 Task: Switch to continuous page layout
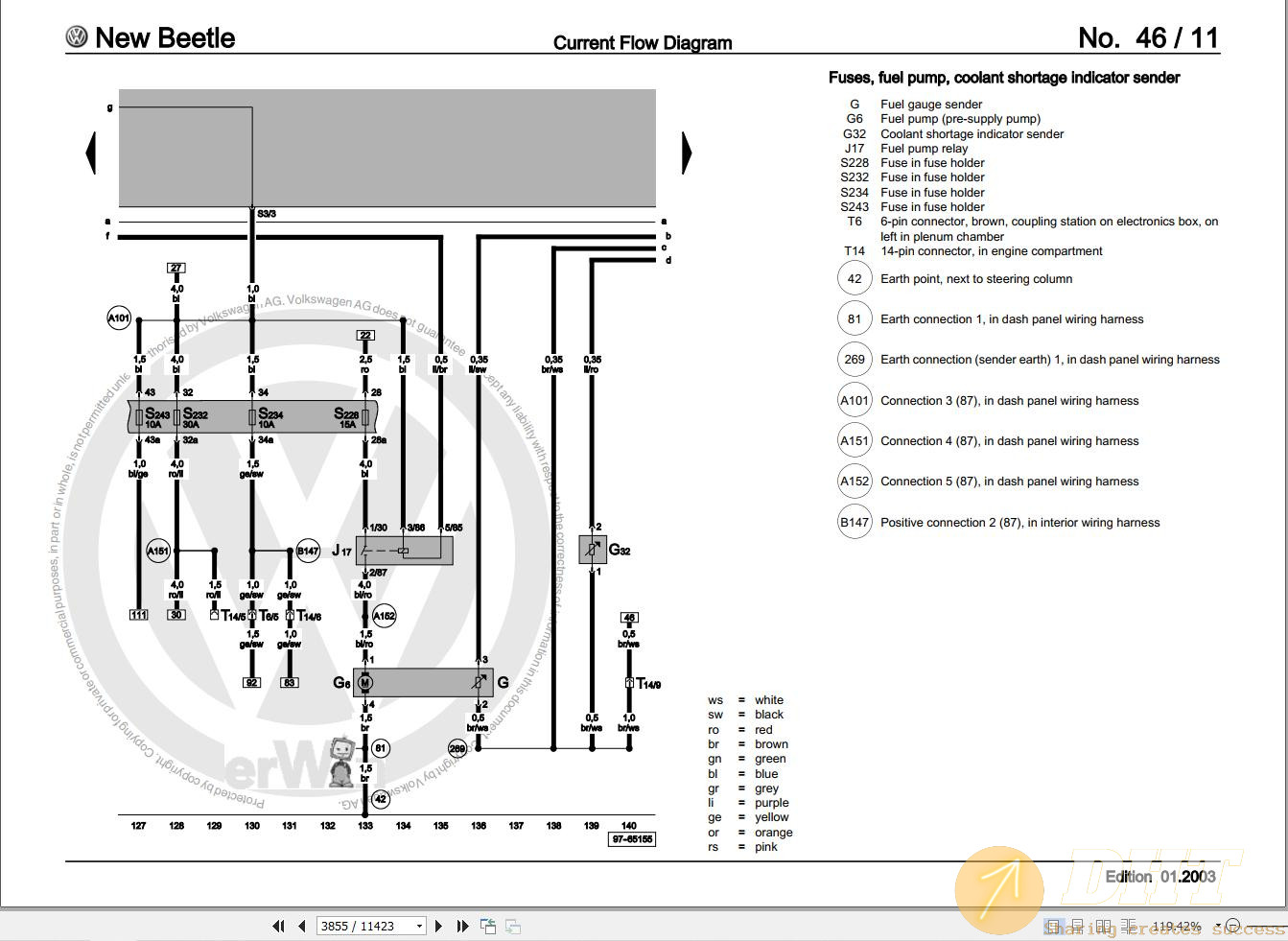pyautogui.click(x=1079, y=927)
